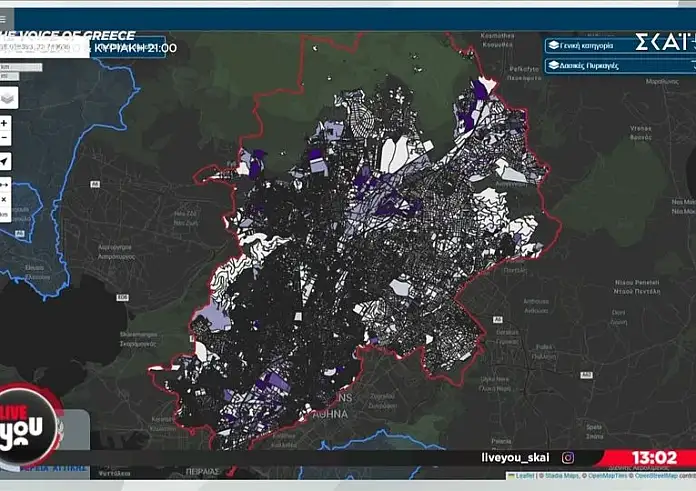Click layer stack icon beside Δασικές Πυρκαγιές

click(x=554, y=65)
